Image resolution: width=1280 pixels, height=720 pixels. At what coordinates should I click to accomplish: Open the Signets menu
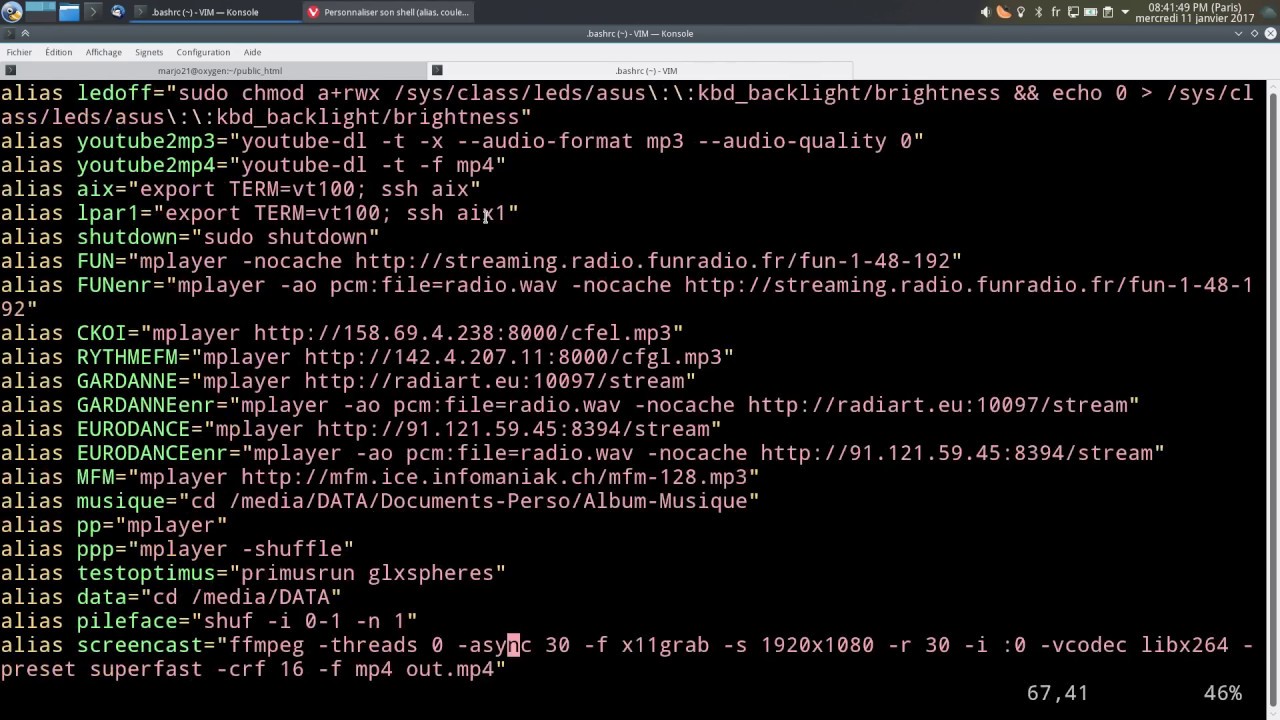(x=149, y=52)
